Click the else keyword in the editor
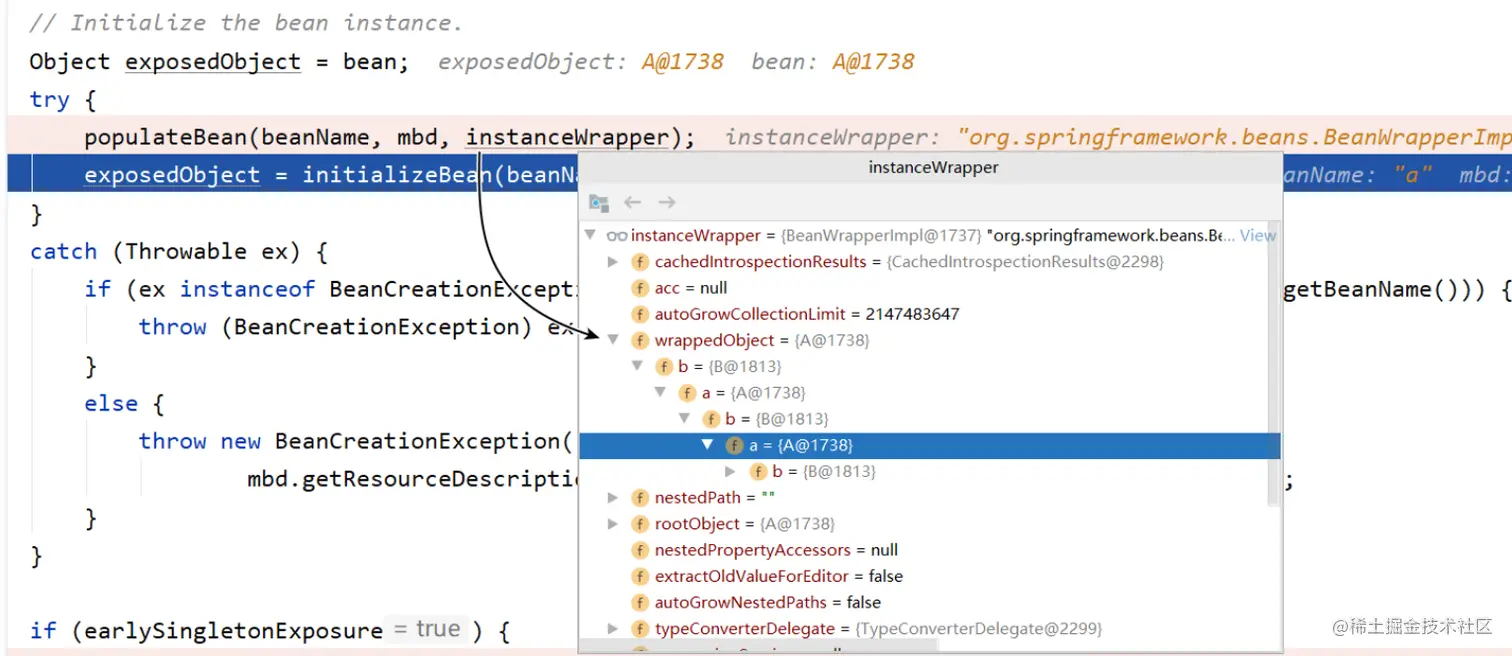 [x=111, y=404]
